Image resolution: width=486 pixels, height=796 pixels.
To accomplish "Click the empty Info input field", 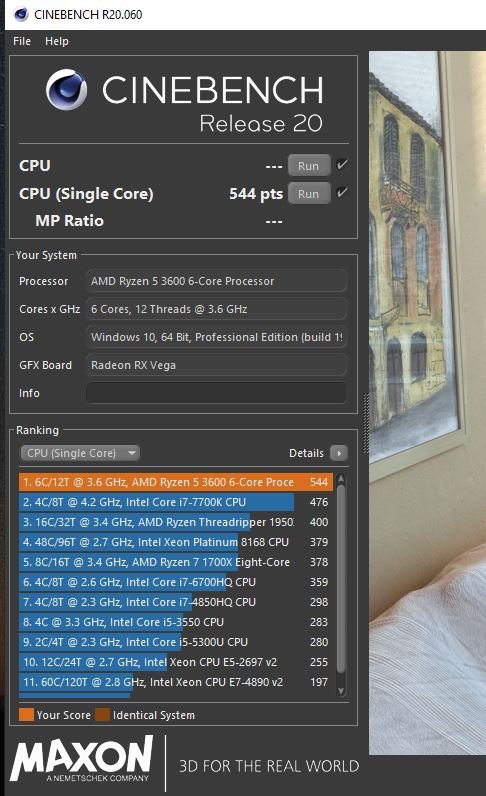I will pyautogui.click(x=217, y=393).
